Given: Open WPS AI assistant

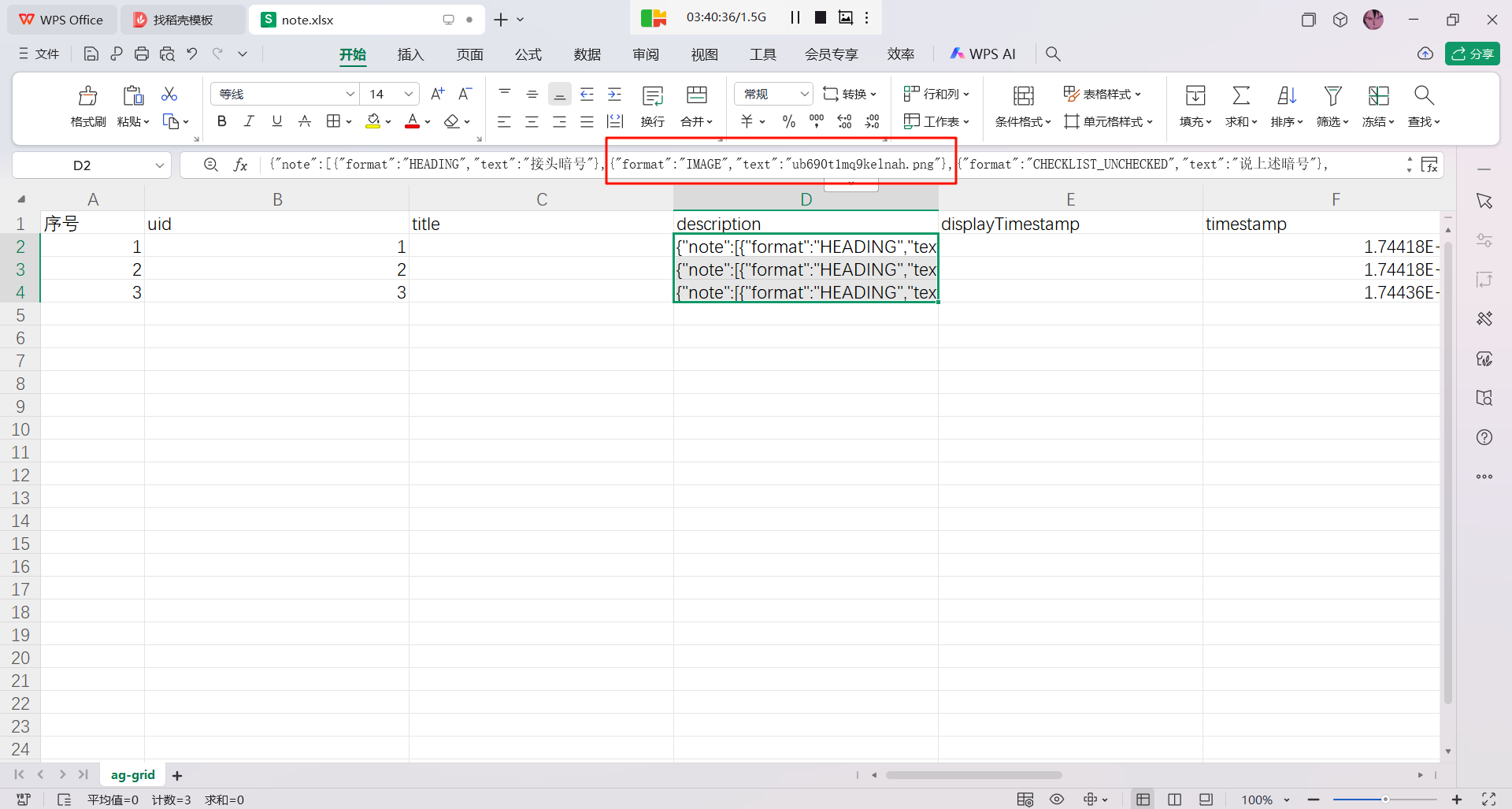Looking at the screenshot, I should 983,54.
